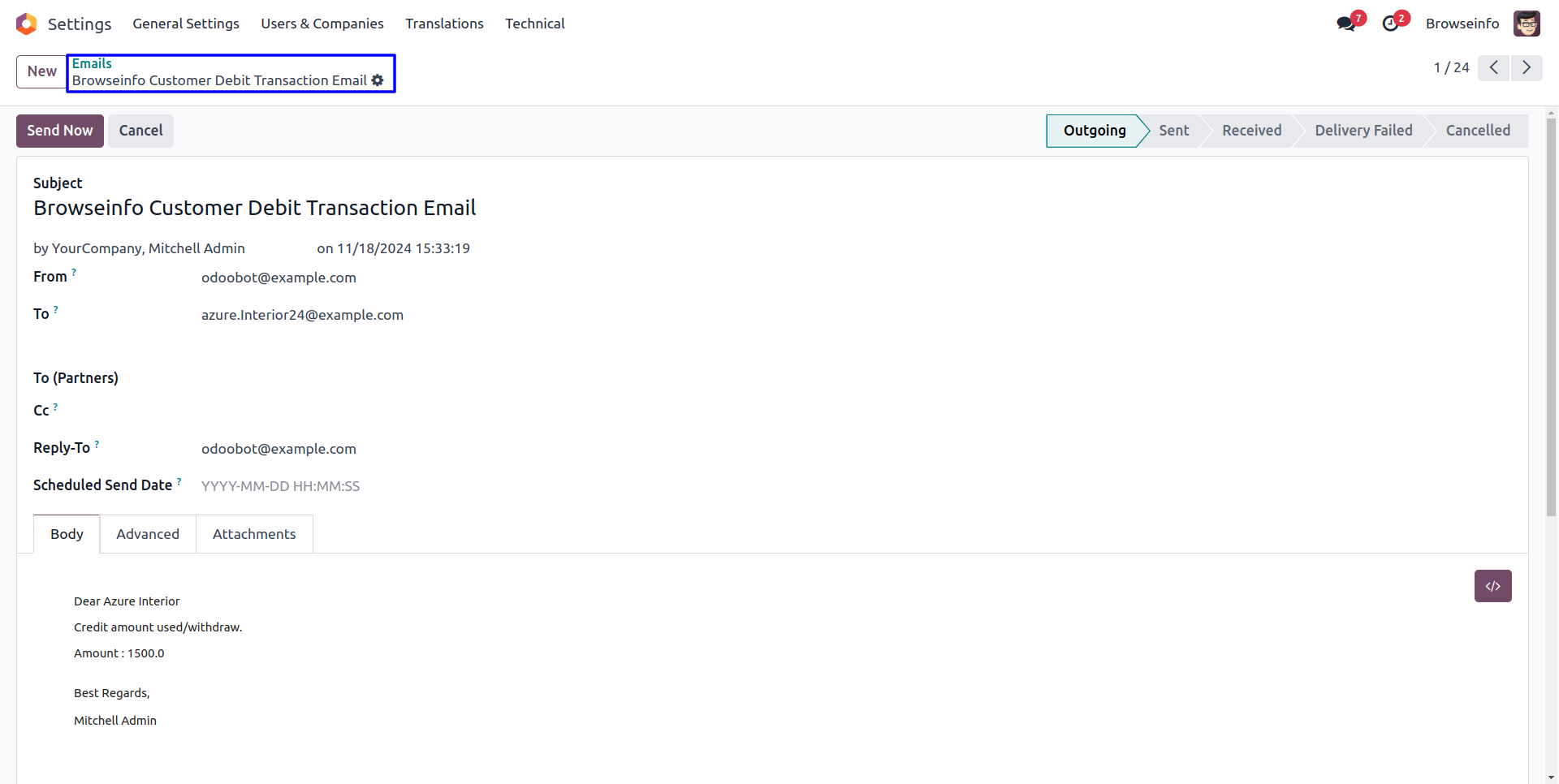This screenshot has height=784, width=1559.
Task: Open General Settings menu item
Action: click(186, 24)
